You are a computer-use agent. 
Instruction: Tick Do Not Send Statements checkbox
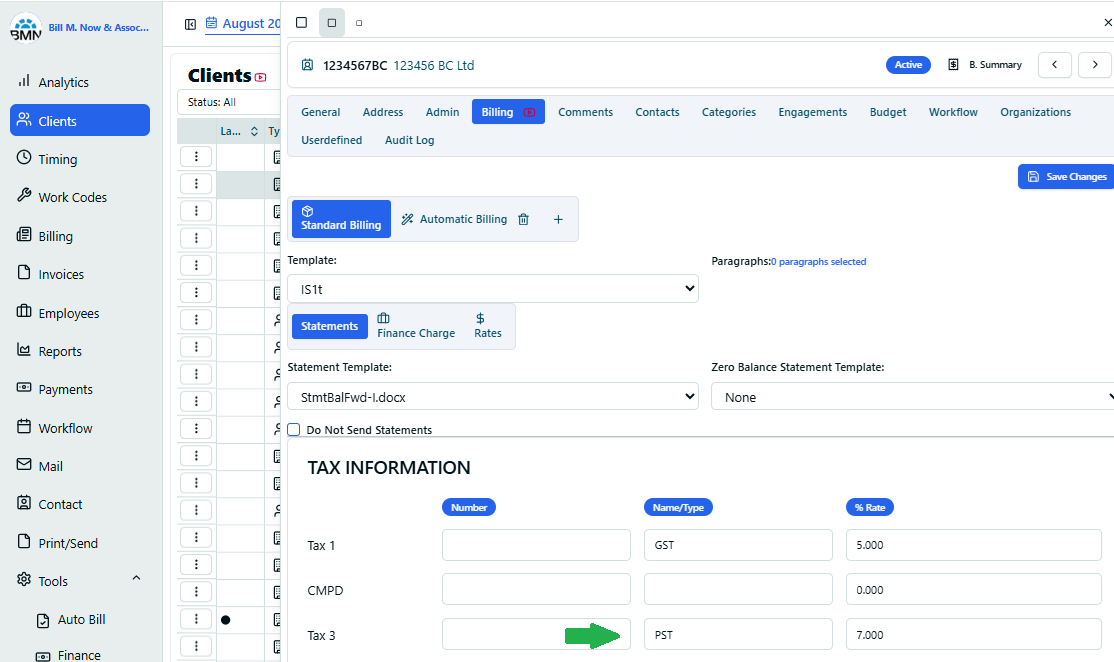point(293,430)
